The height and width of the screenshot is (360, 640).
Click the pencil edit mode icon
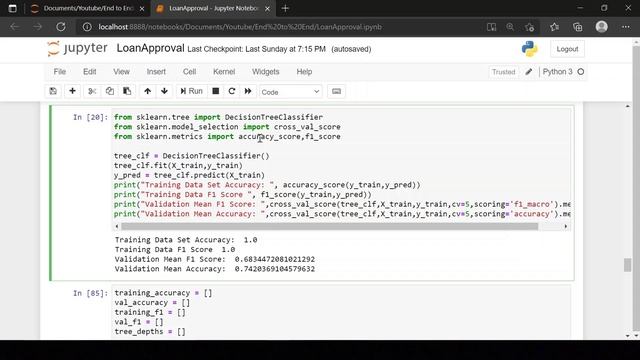tap(529, 72)
